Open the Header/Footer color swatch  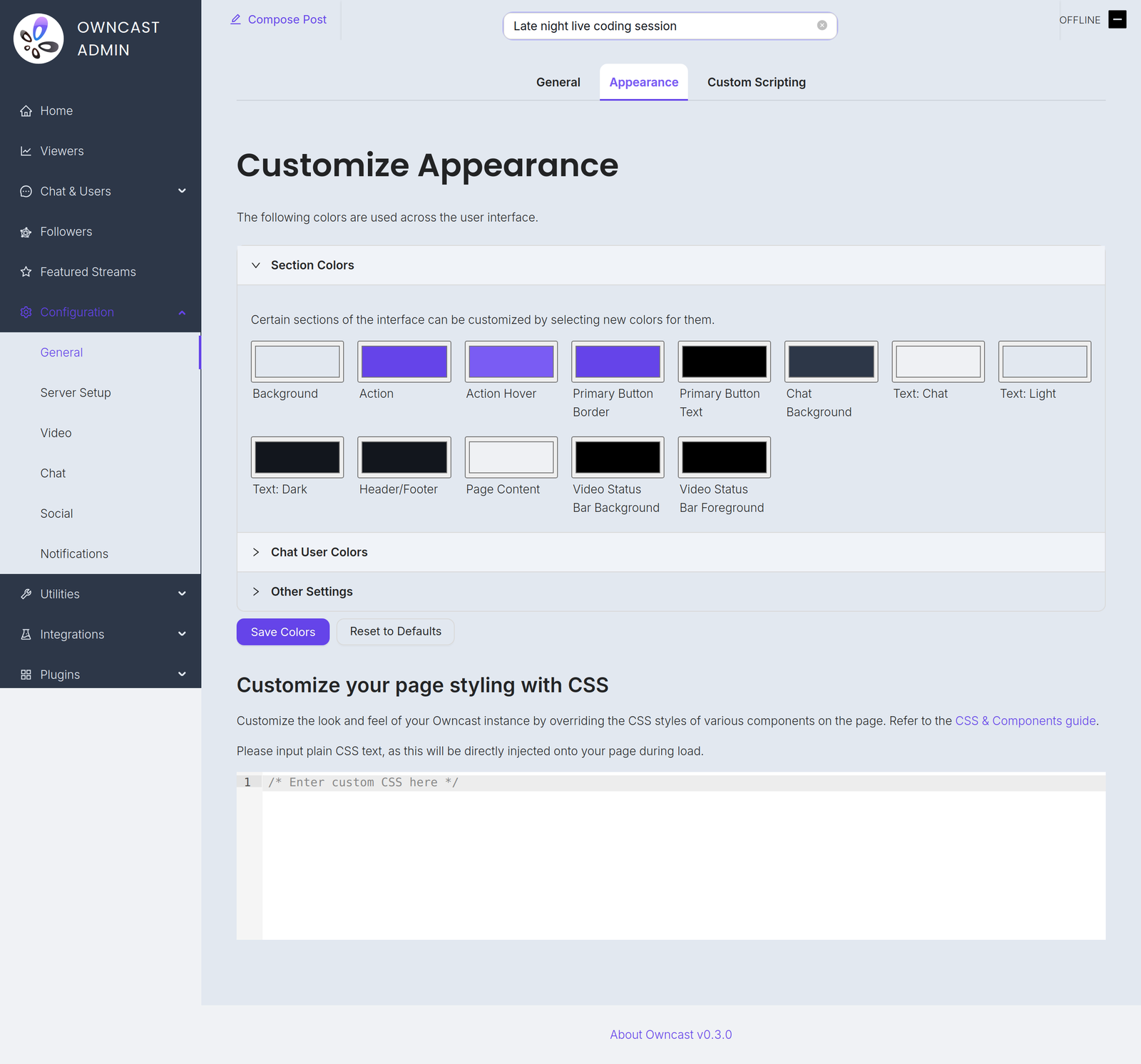404,457
